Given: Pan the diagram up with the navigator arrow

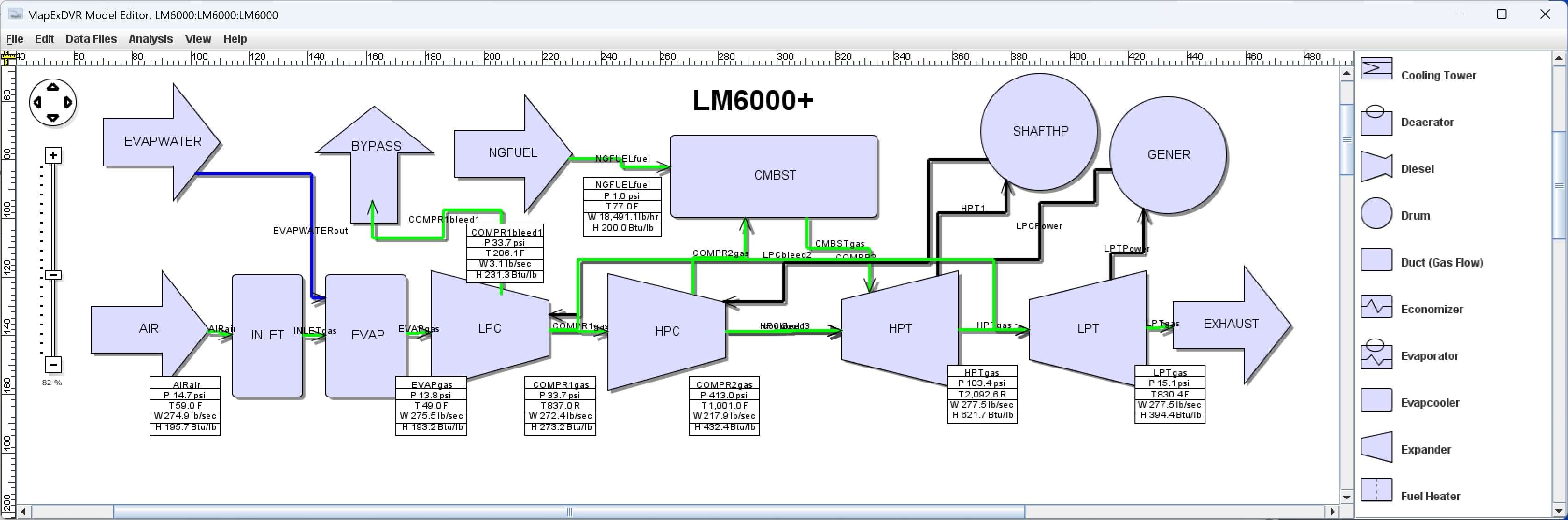Looking at the screenshot, I should pos(53,87).
